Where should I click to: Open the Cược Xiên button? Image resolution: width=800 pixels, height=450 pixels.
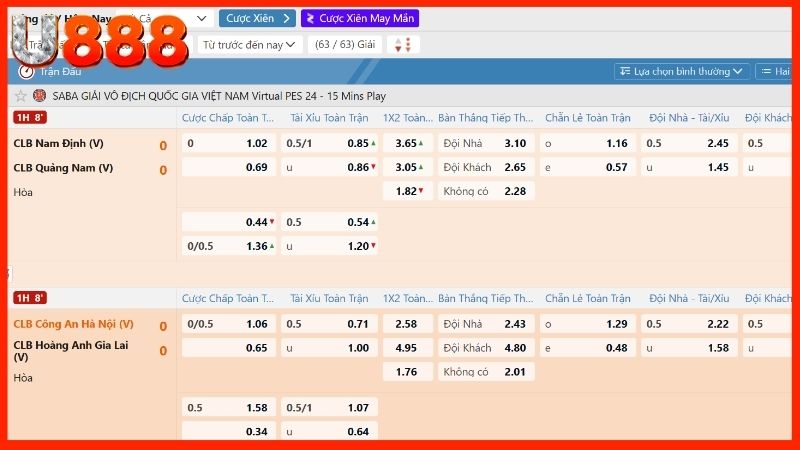pyautogui.click(x=257, y=18)
